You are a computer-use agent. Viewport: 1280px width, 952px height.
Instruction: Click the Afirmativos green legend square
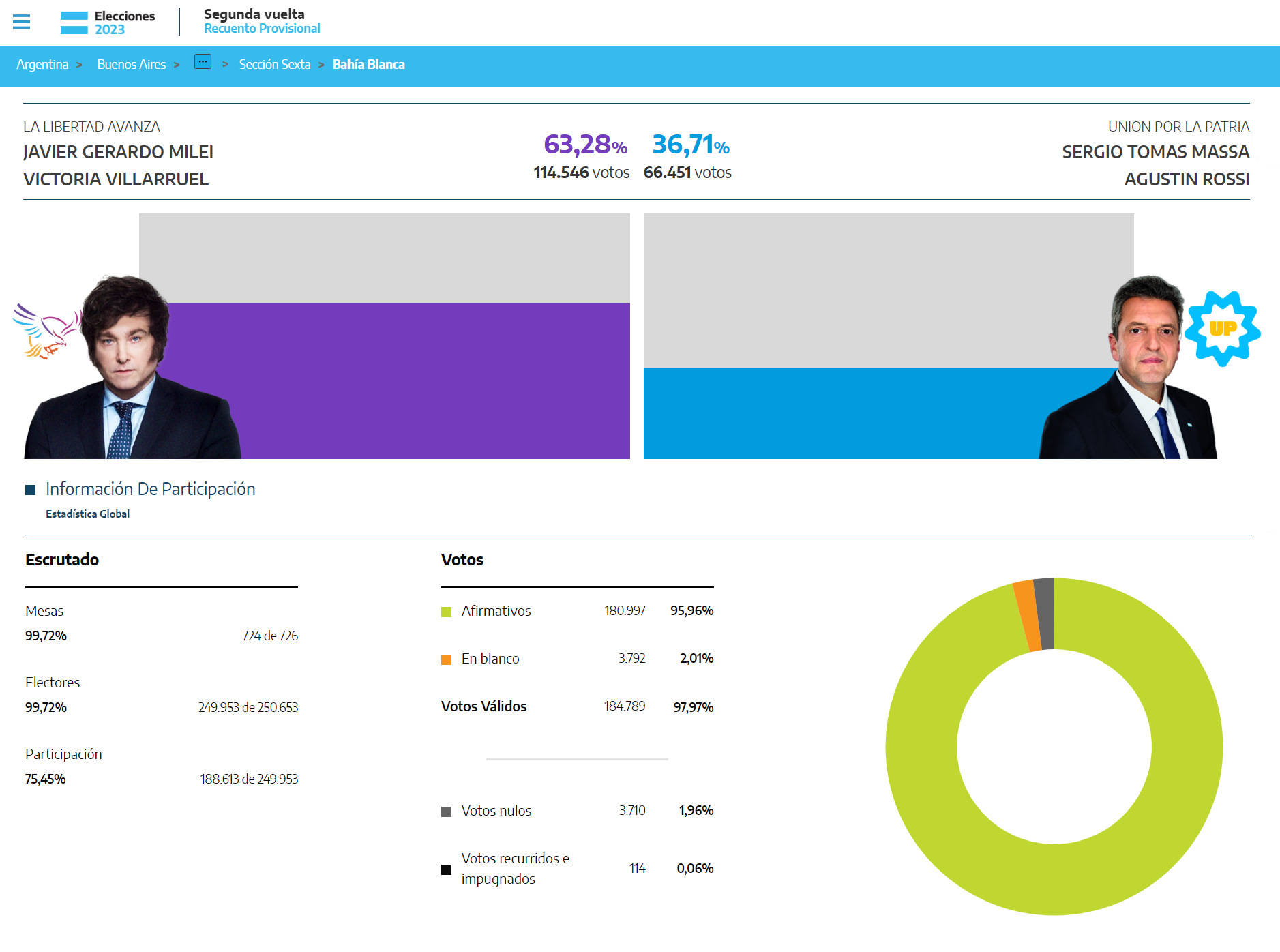pyautogui.click(x=447, y=612)
